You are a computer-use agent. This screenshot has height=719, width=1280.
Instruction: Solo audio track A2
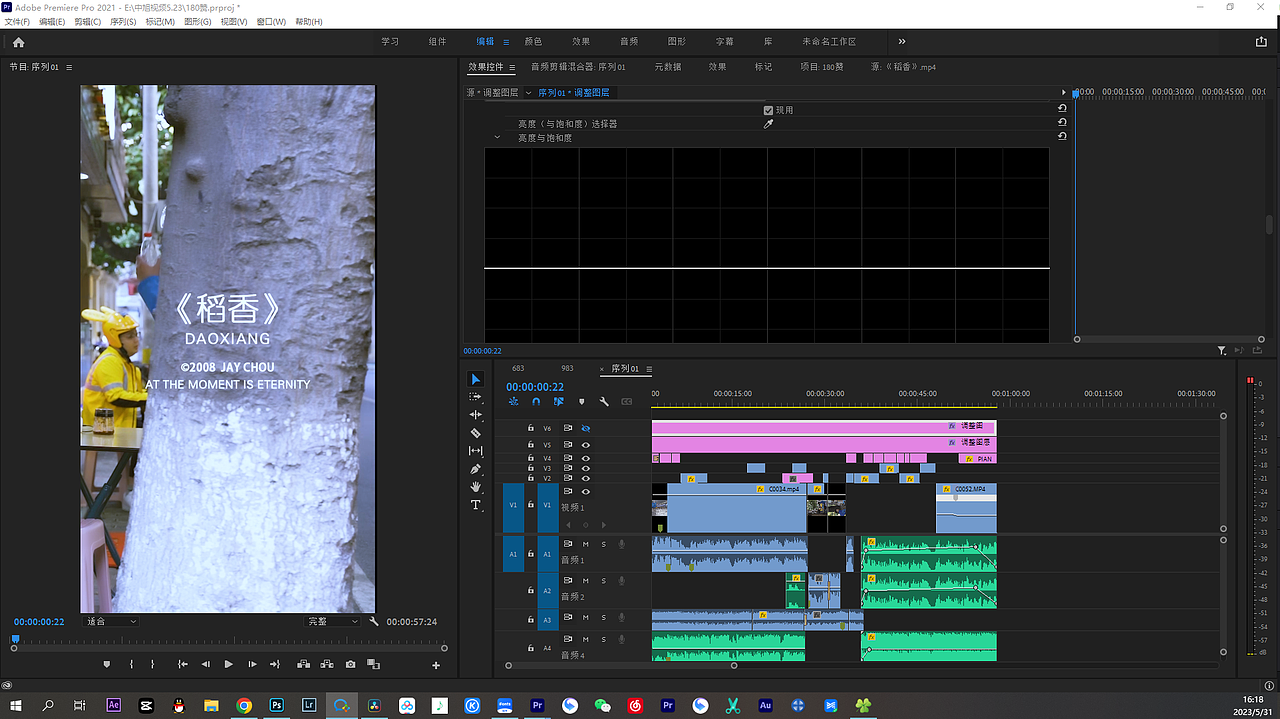(603, 581)
